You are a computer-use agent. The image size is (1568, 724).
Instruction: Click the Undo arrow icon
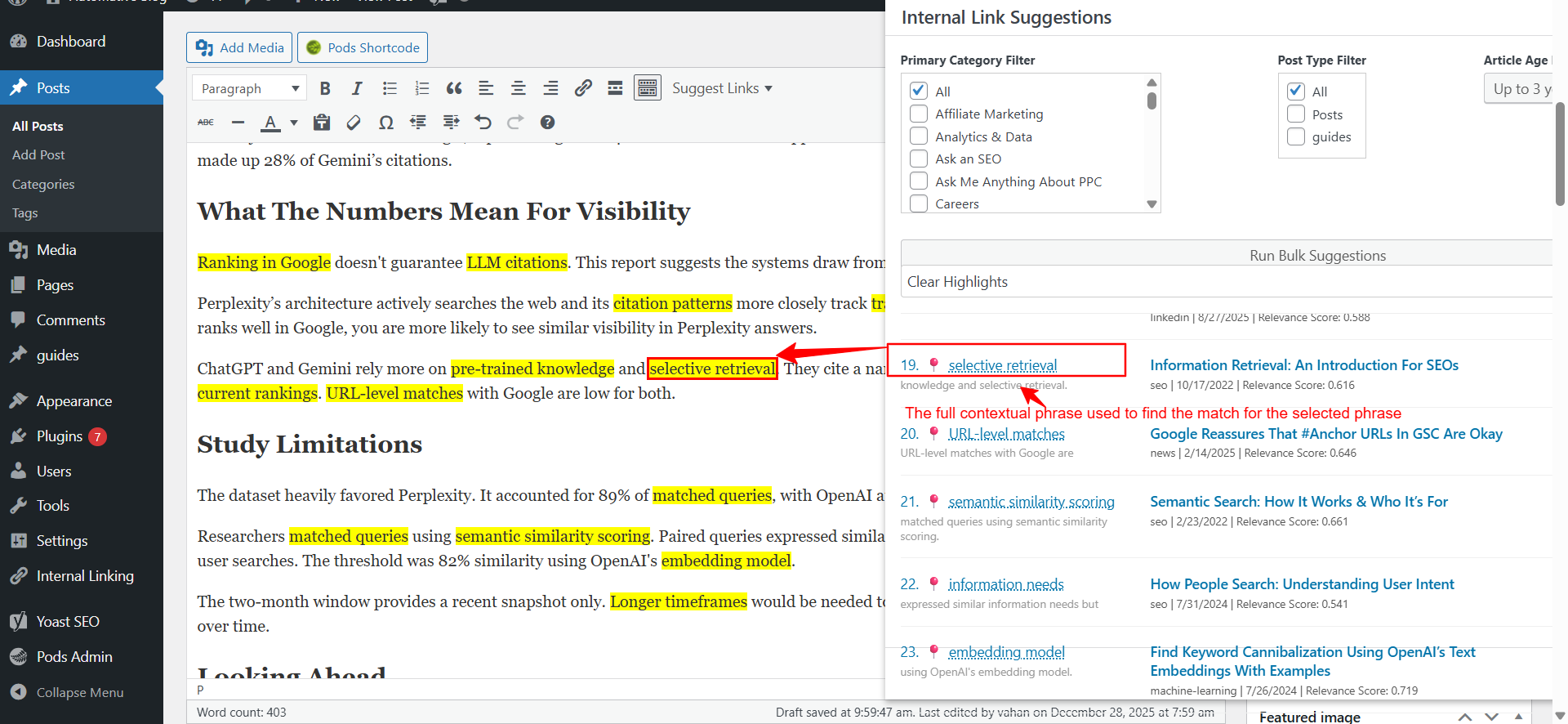[483, 123]
